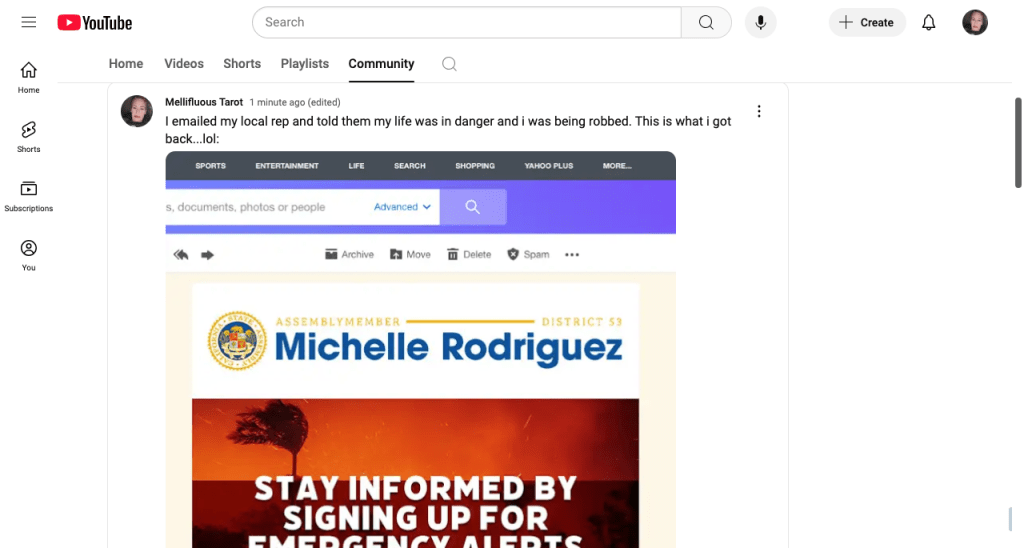Switch to the Videos tab
Viewport: 1024px width, 548px height.
(184, 64)
